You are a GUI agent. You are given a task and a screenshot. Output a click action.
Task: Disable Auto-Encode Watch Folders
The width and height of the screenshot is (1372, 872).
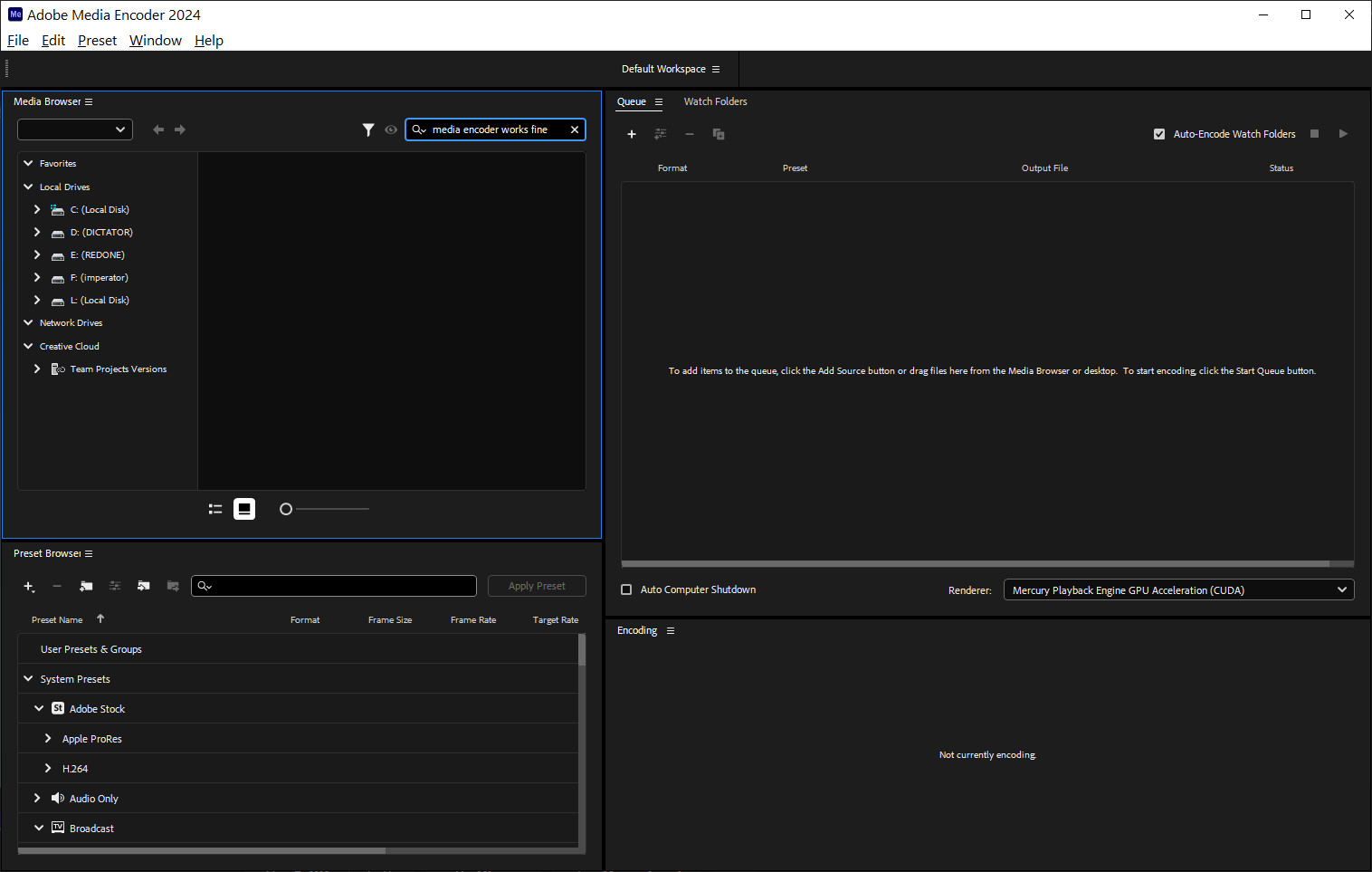(x=1159, y=133)
